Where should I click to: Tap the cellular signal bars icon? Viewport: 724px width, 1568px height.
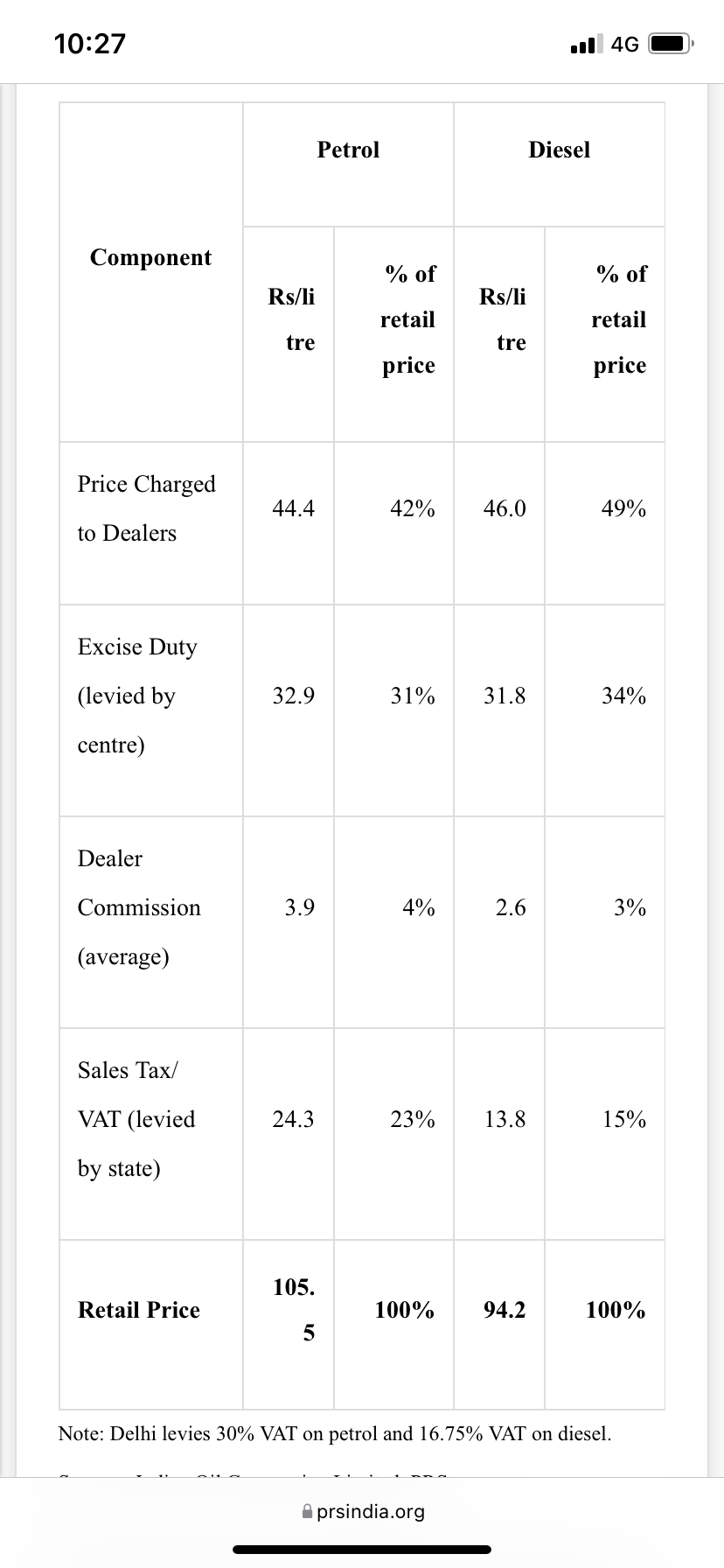[x=586, y=43]
